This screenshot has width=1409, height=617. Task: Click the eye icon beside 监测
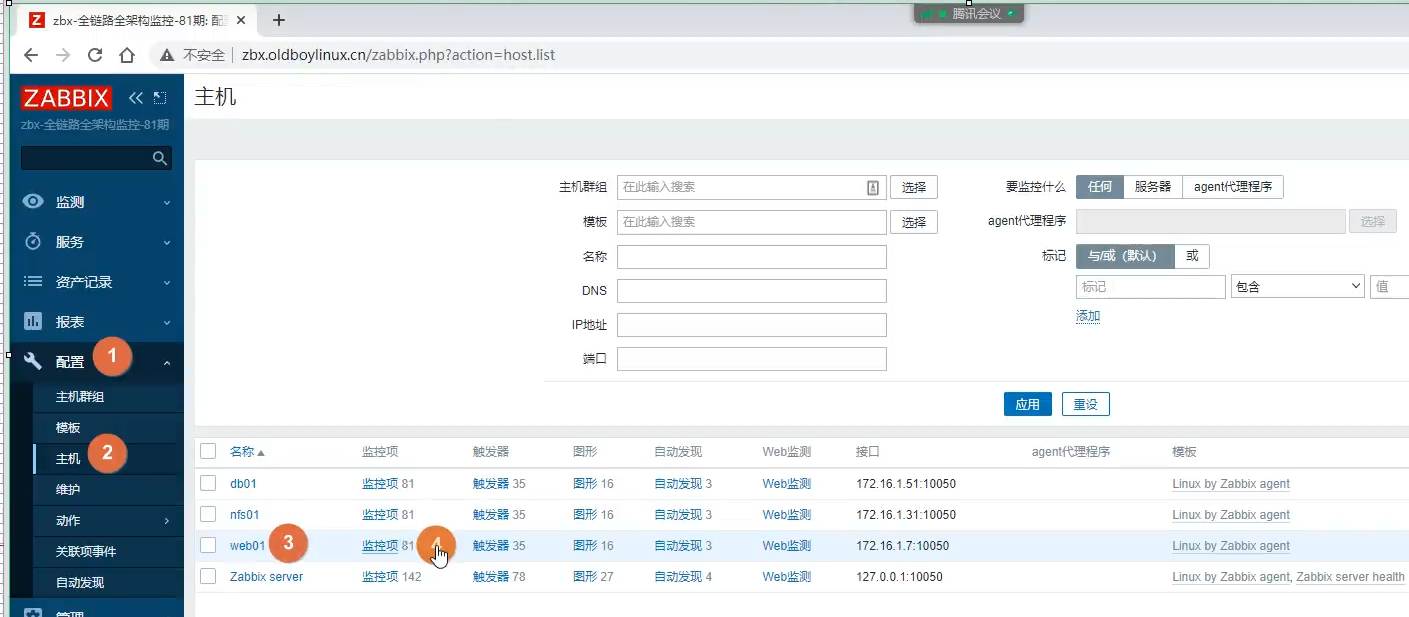point(34,201)
